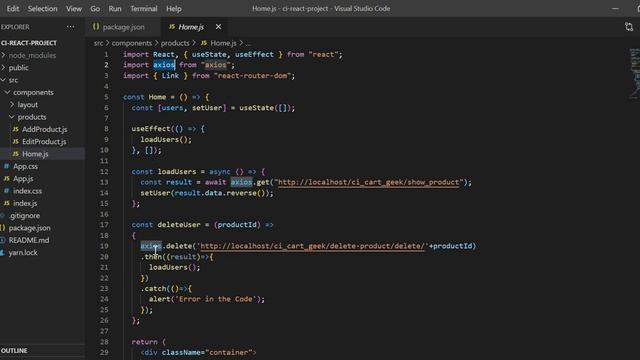Open package.json in the explorer tree

tap(29, 228)
